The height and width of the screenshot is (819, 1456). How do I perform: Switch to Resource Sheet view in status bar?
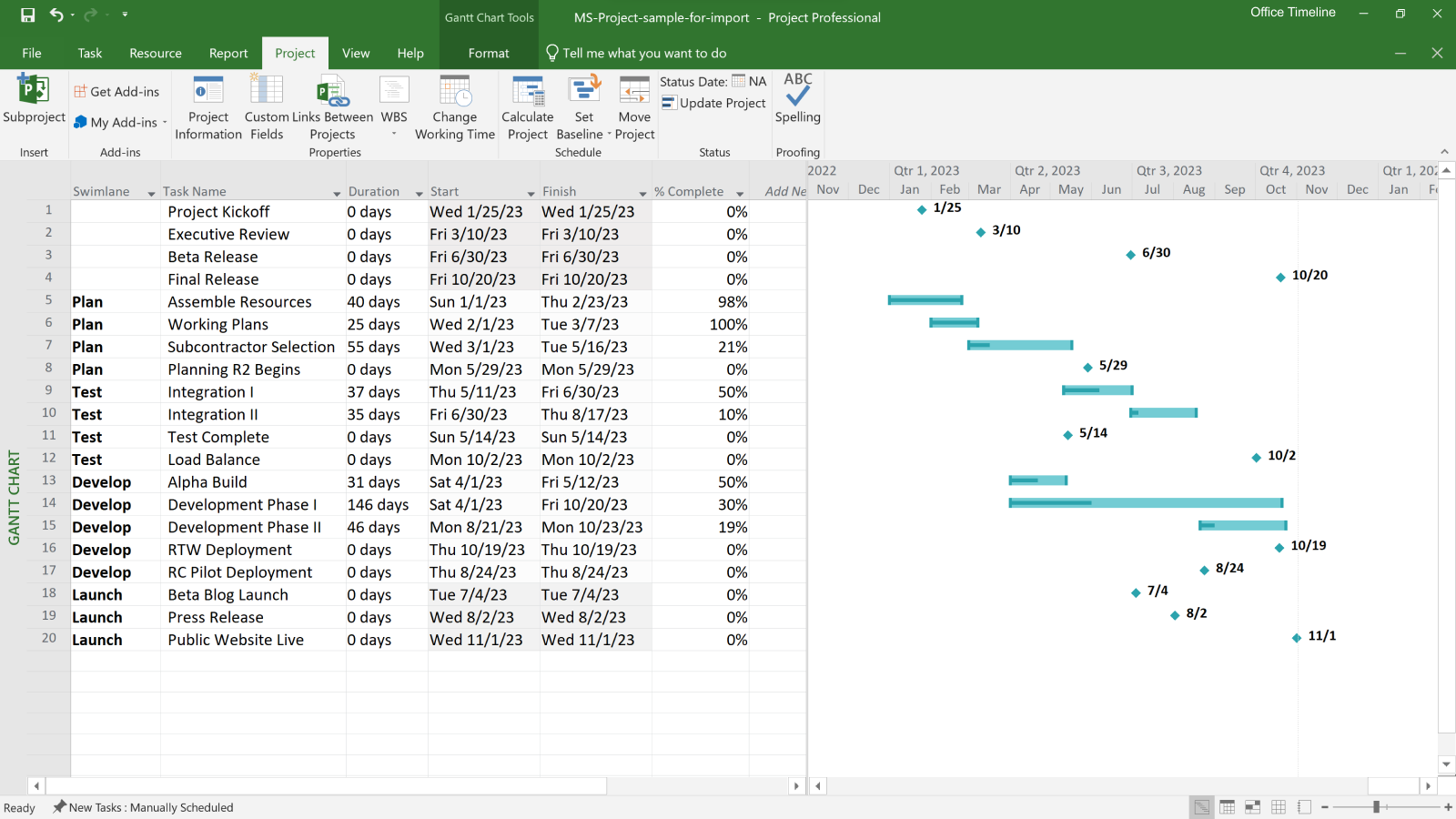pos(1278,806)
